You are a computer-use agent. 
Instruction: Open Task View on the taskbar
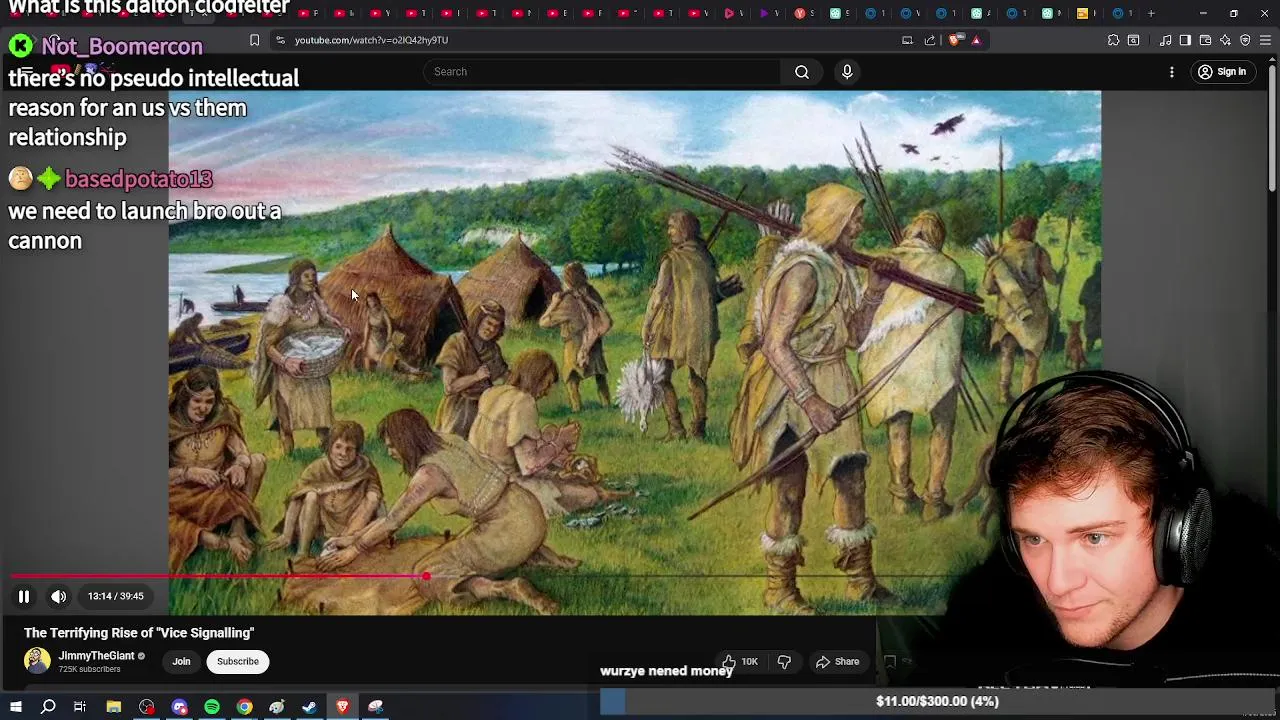tap(80, 707)
